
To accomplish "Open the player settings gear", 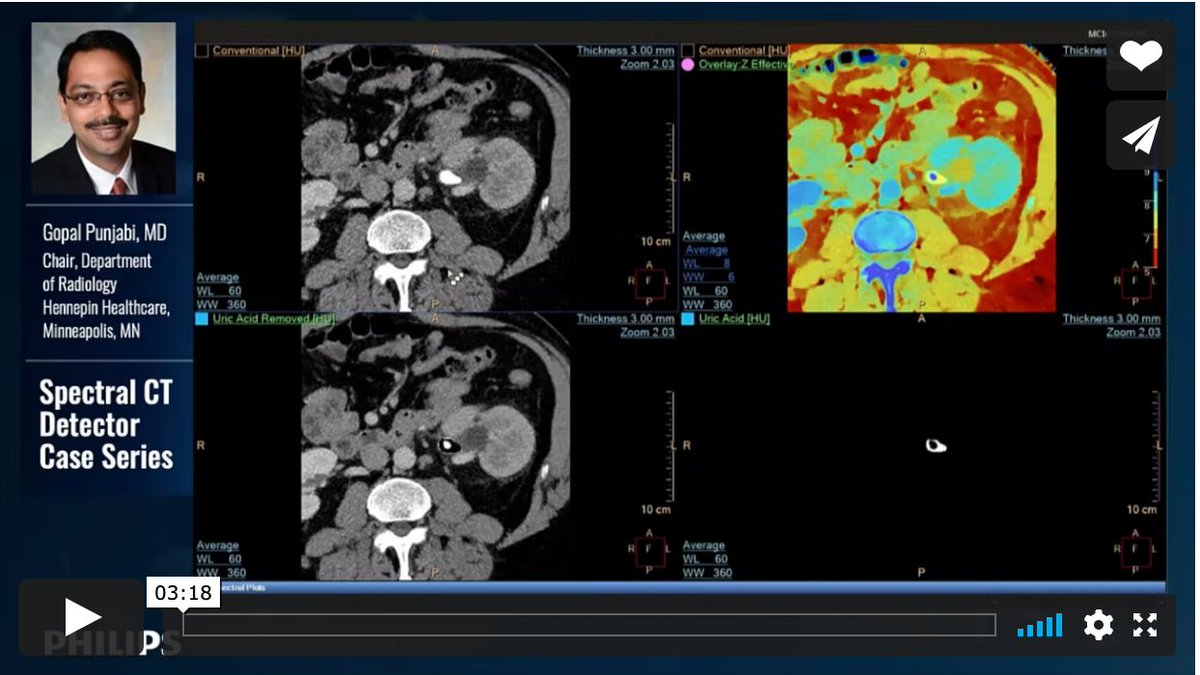I will pos(1098,625).
